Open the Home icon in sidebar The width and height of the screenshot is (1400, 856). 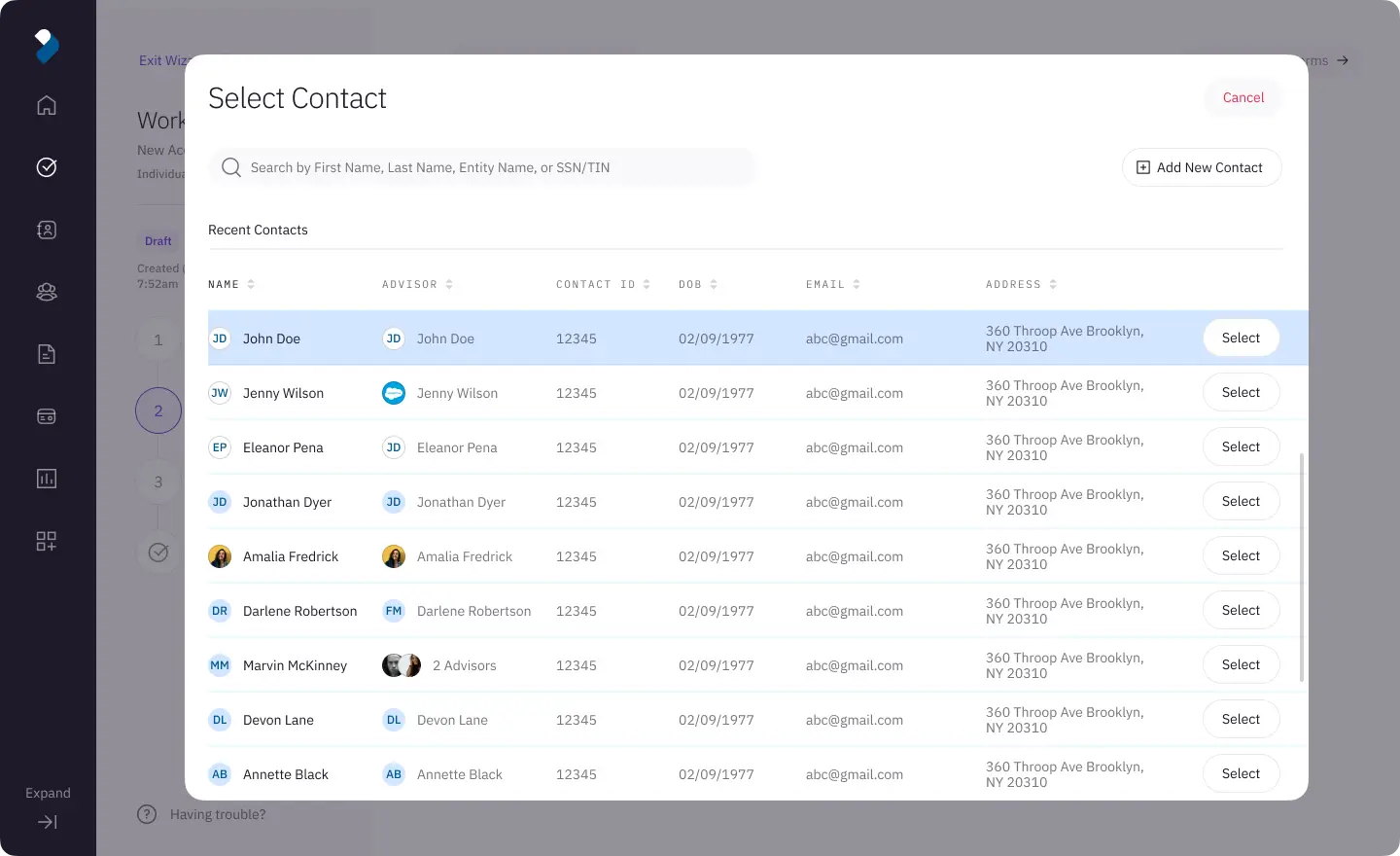coord(47,105)
